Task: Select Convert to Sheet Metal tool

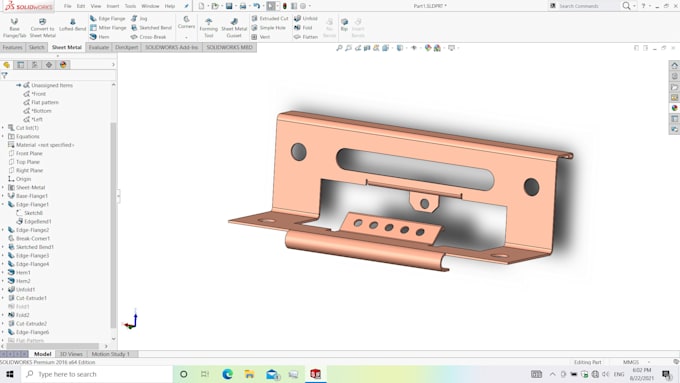Action: pyautogui.click(x=42, y=27)
